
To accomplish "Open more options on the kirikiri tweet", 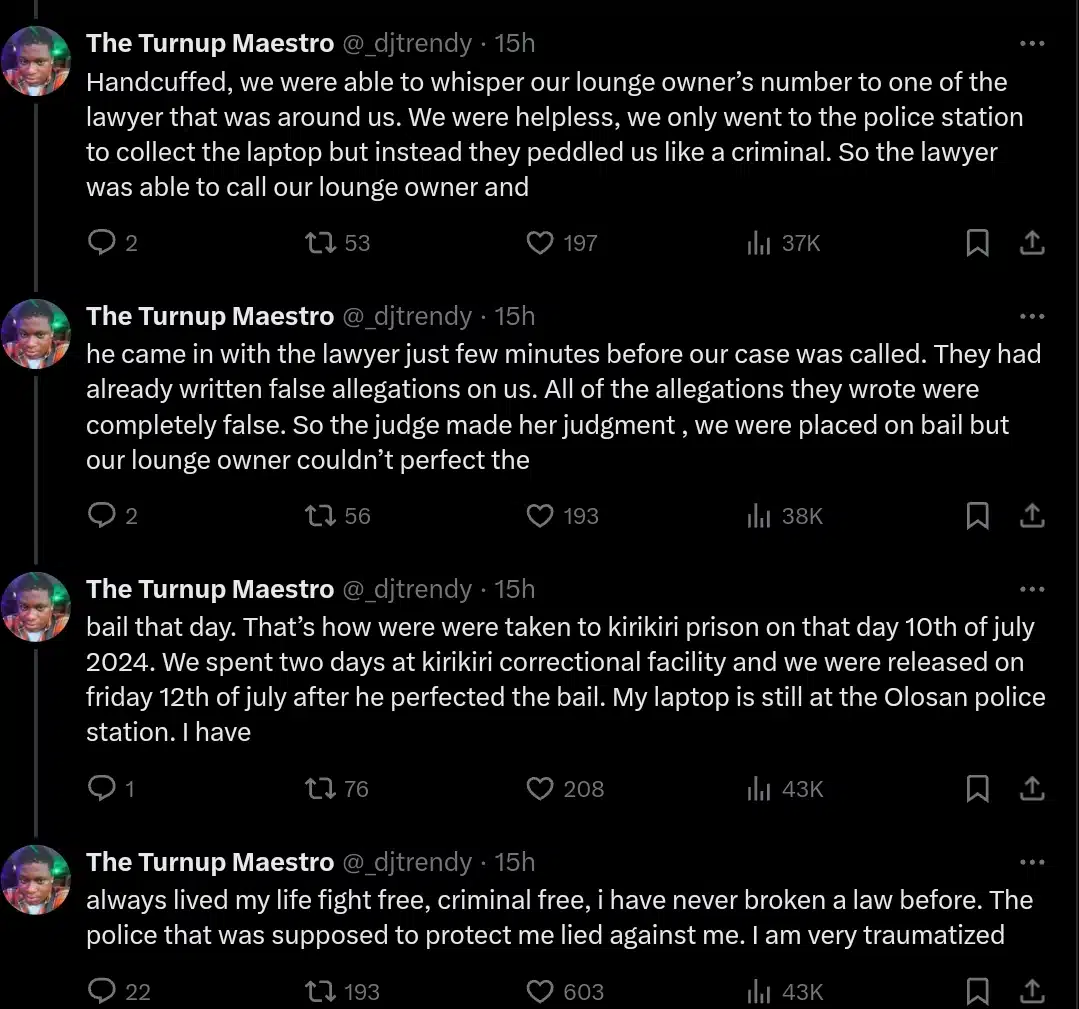I will pyautogui.click(x=1032, y=589).
